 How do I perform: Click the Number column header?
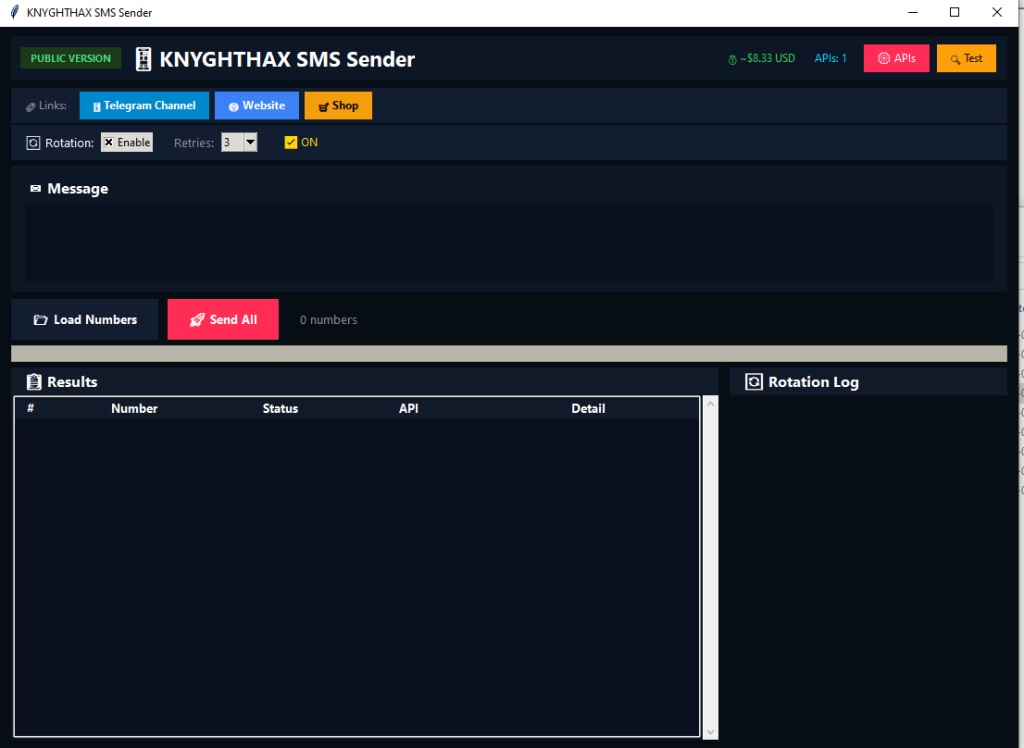point(134,408)
